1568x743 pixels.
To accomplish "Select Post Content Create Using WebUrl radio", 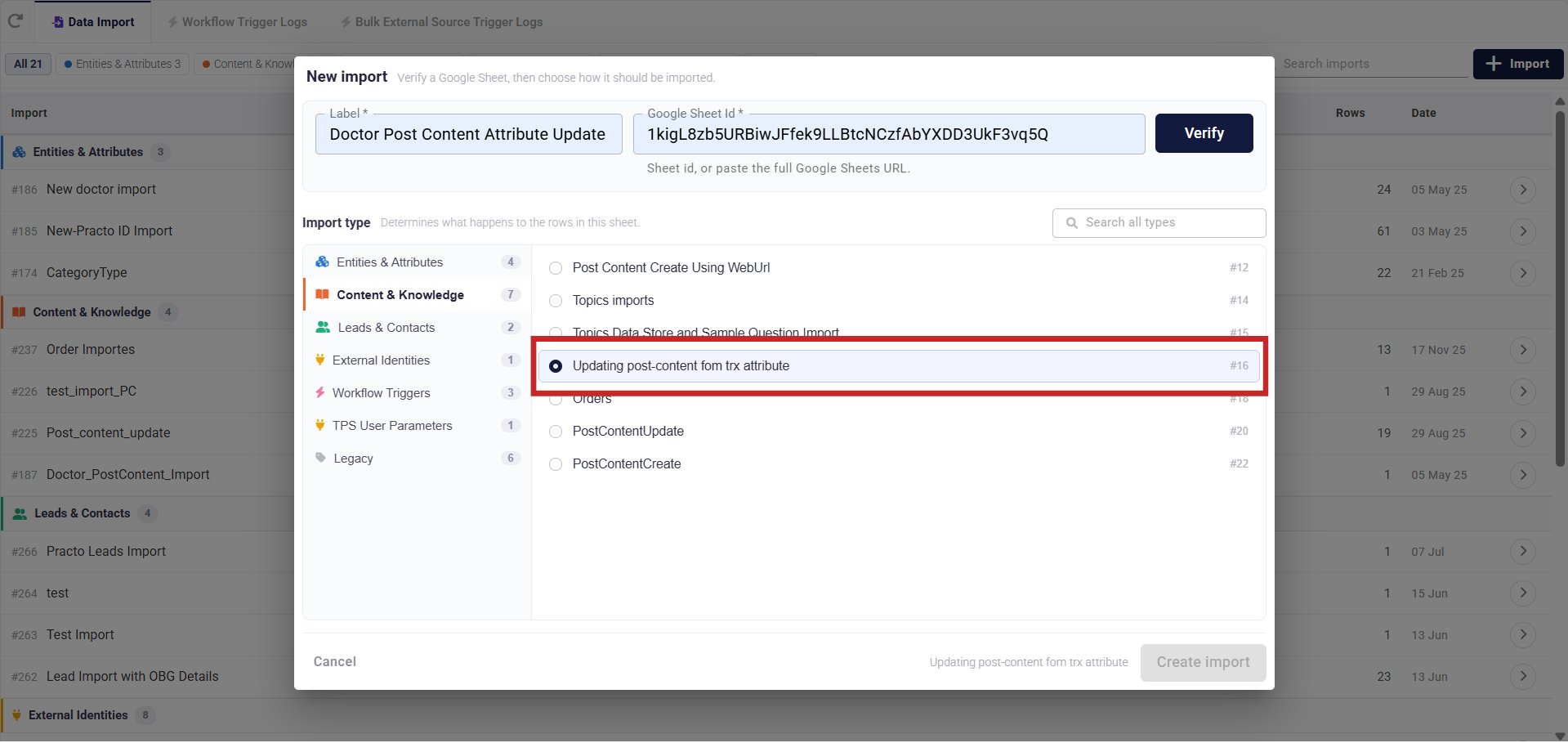I will (556, 268).
